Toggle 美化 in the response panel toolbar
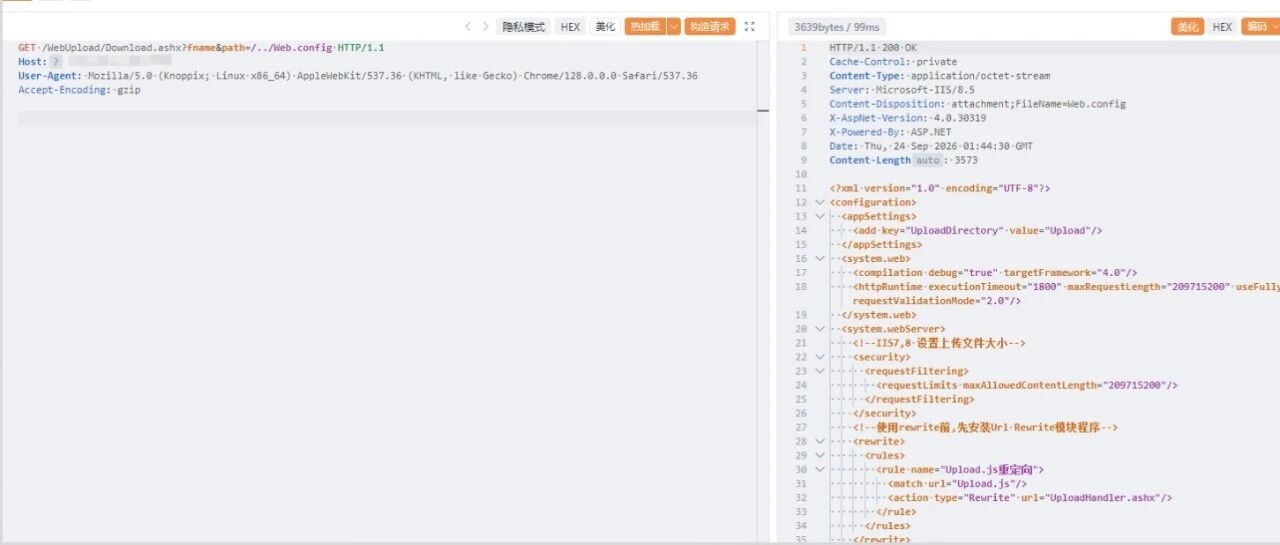 tap(1187, 27)
